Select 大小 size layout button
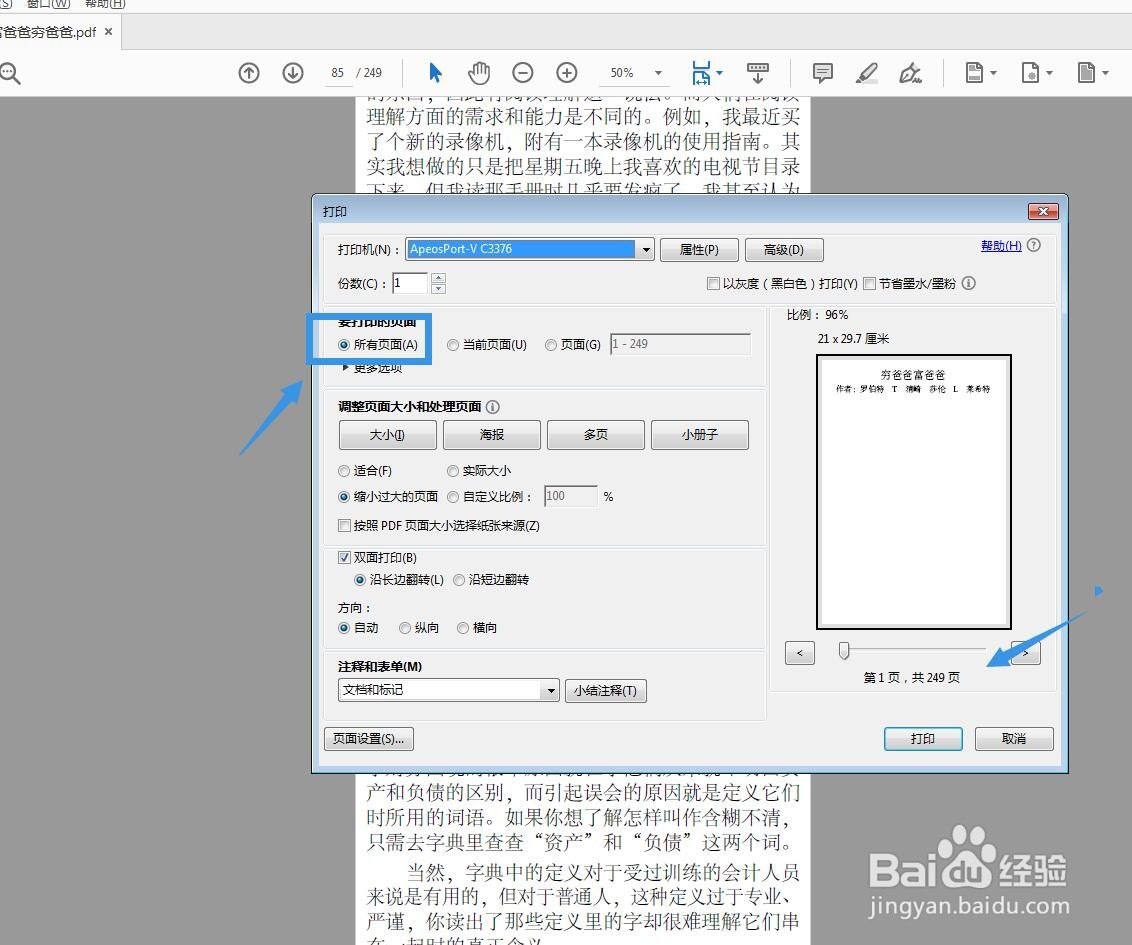 388,435
